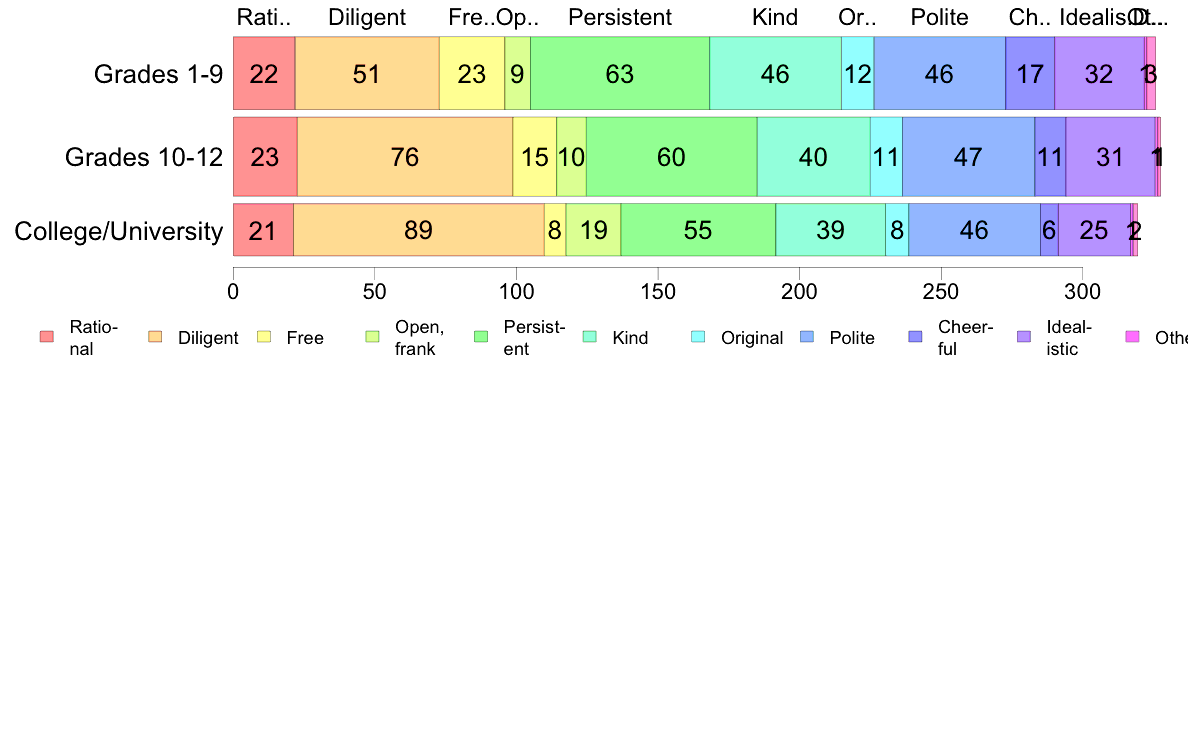Viewport: 1188px width, 736px height.
Task: Click the Persistent legend color swatch
Action: (x=480, y=337)
